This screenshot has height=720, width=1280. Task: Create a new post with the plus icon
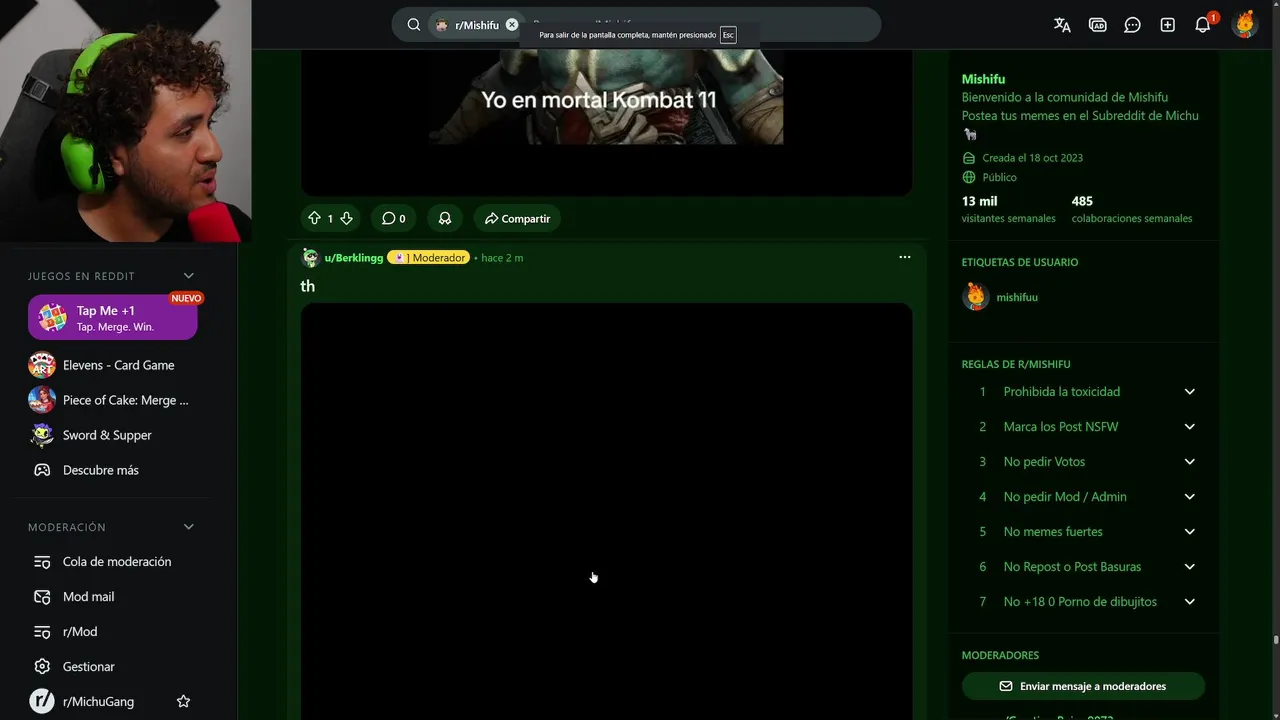(1167, 25)
